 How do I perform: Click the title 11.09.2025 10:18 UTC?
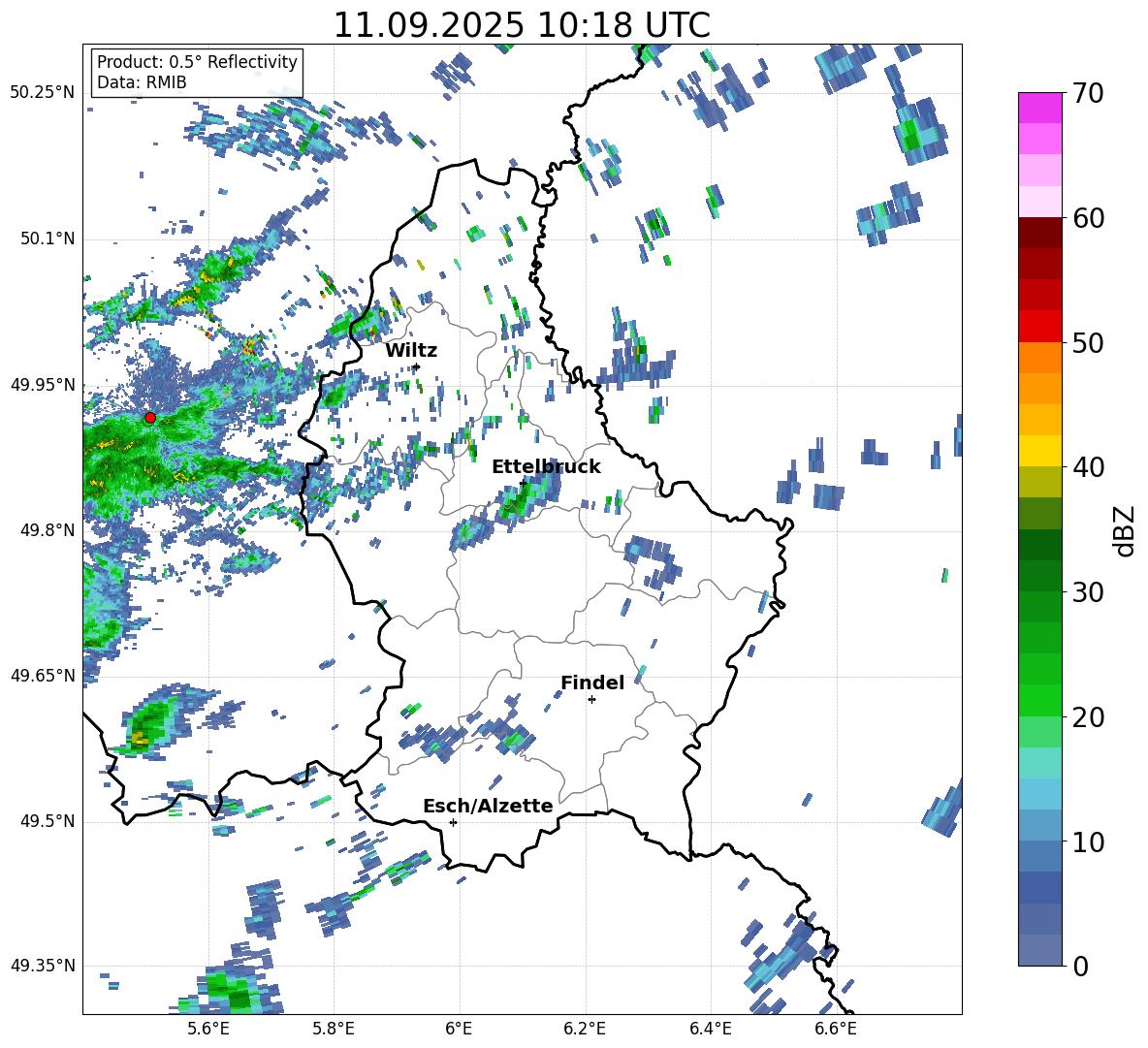(522, 25)
